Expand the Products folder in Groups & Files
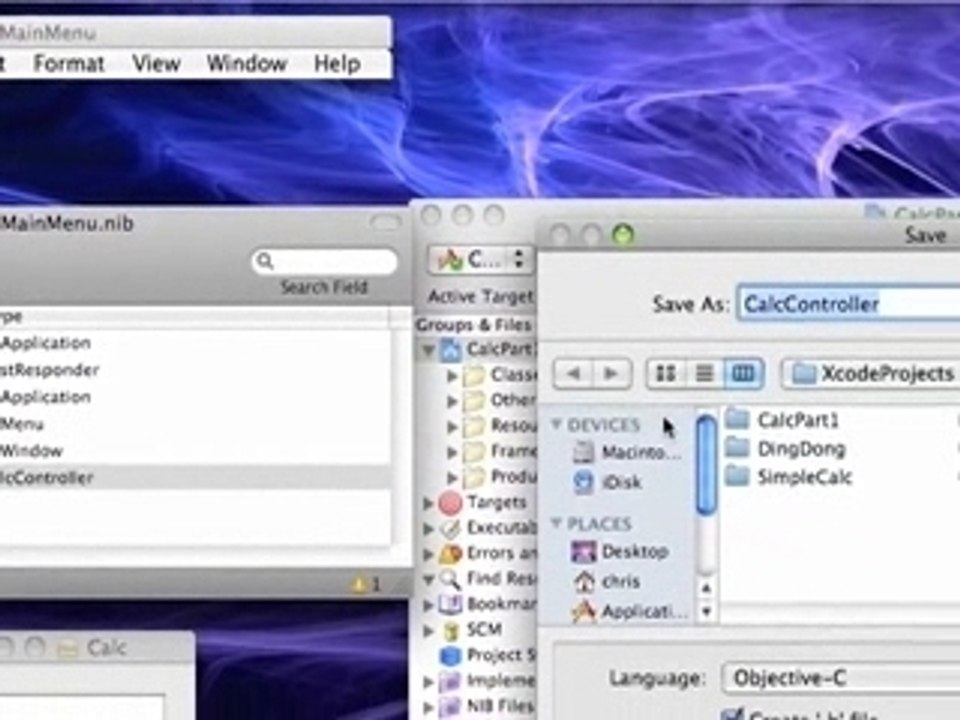Screen dimensions: 960x720 (452, 477)
